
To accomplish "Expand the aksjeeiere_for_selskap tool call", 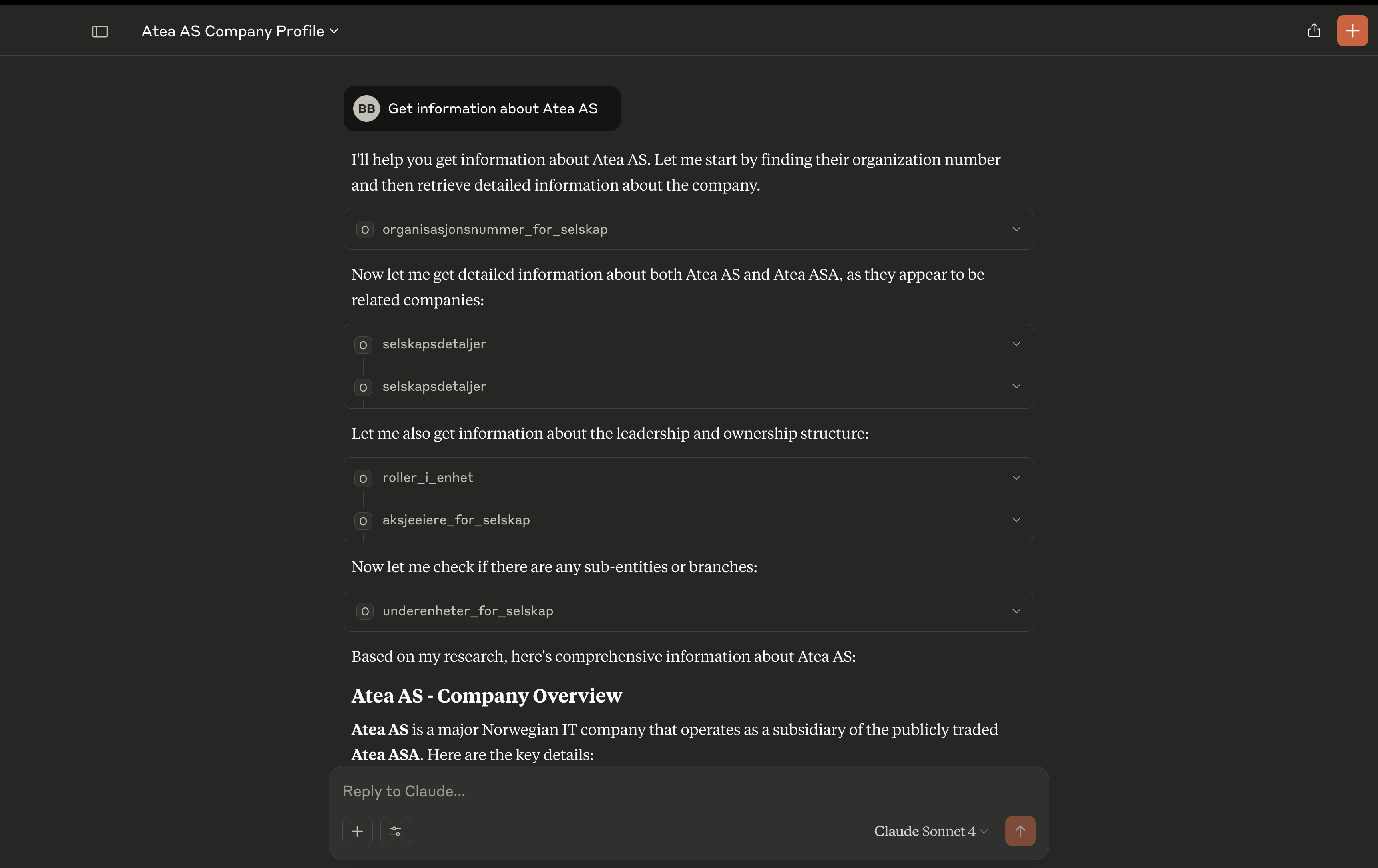I will tap(1016, 520).
